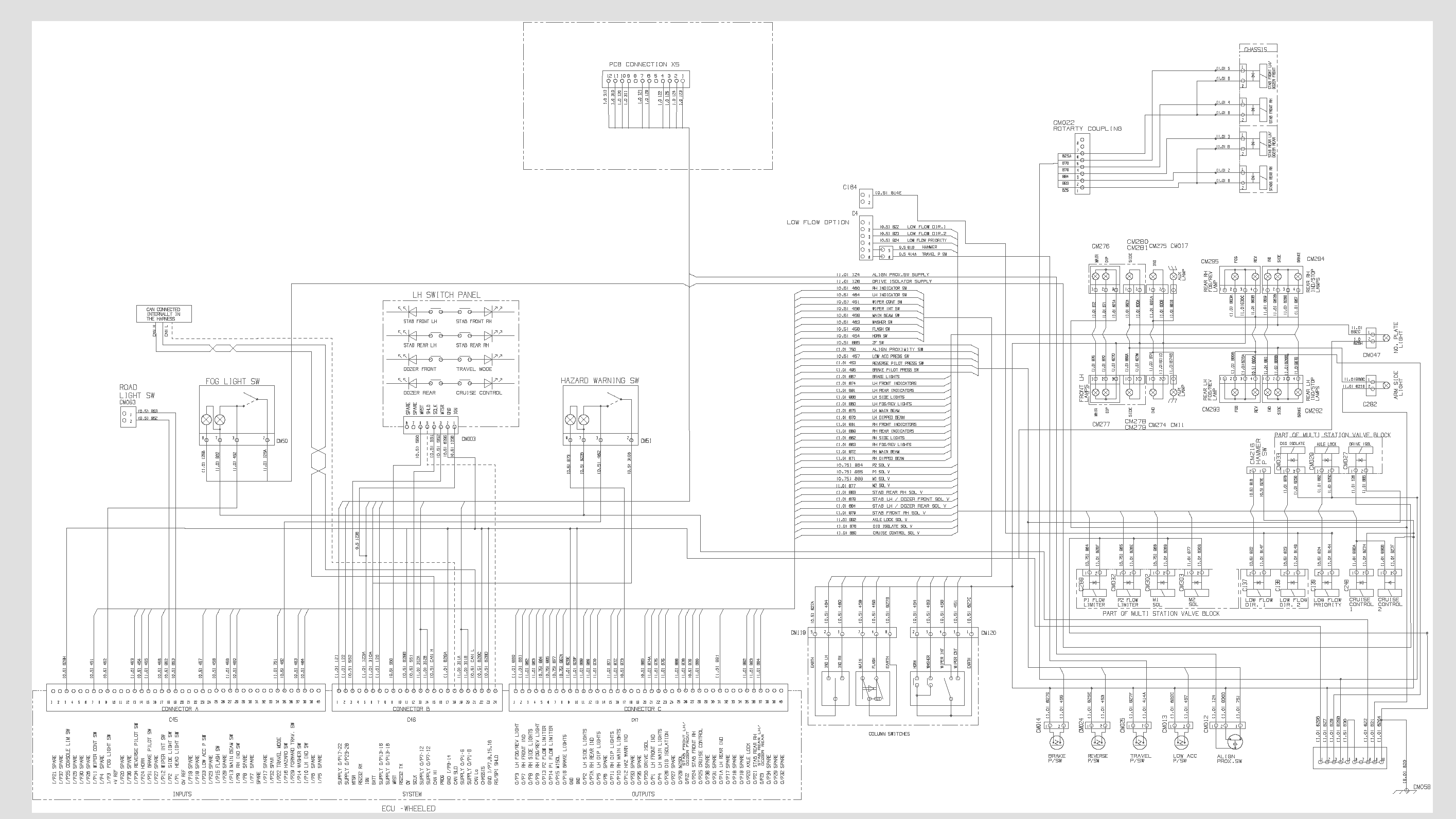This screenshot has height=819, width=1456.
Task: Click the CAN connected internally note box
Action: coord(164,314)
